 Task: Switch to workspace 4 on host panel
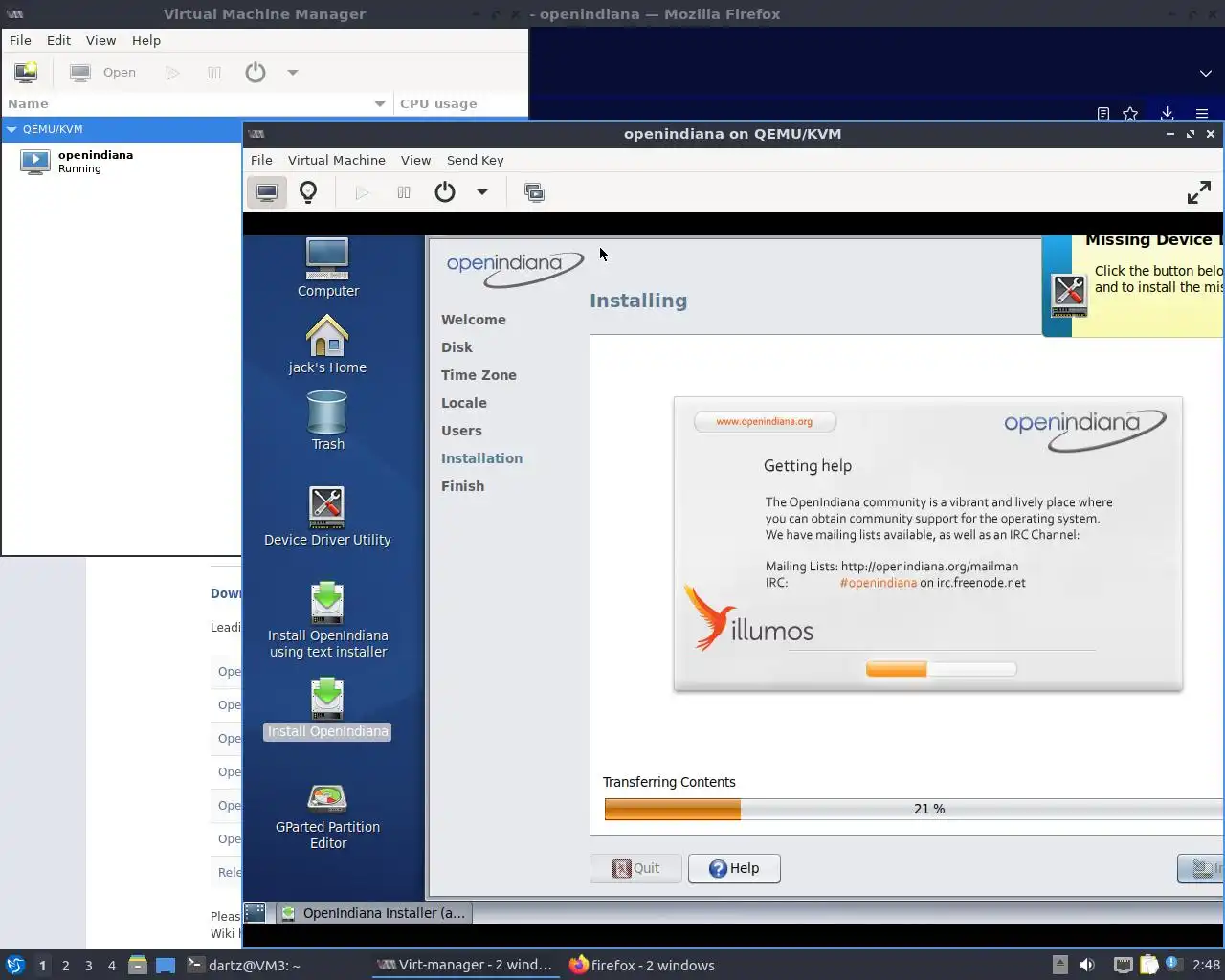tap(111, 965)
